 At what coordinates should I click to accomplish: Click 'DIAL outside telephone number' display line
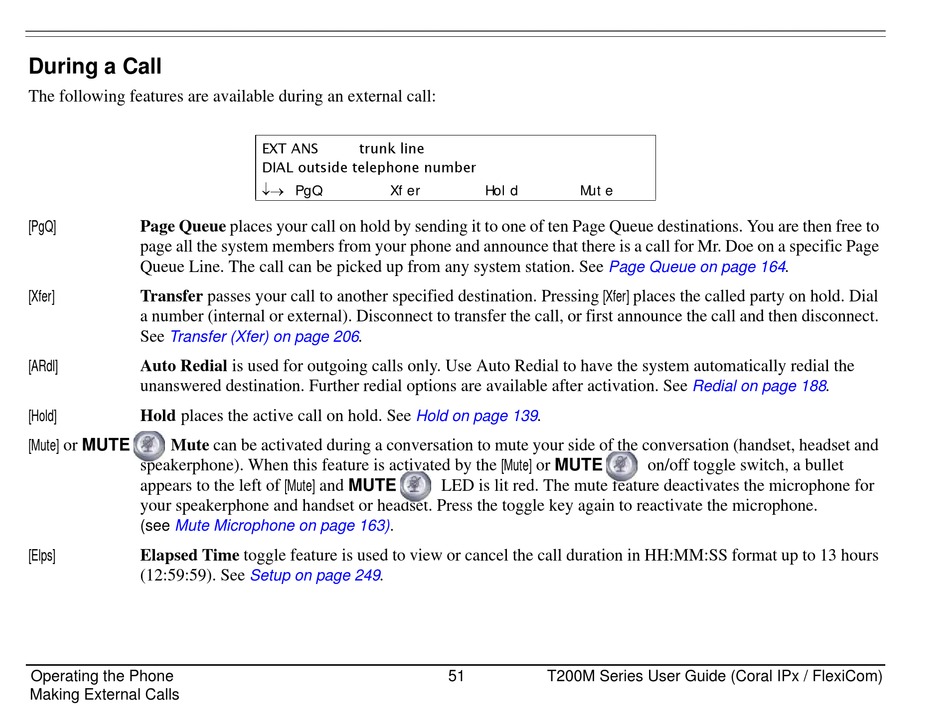(368, 167)
